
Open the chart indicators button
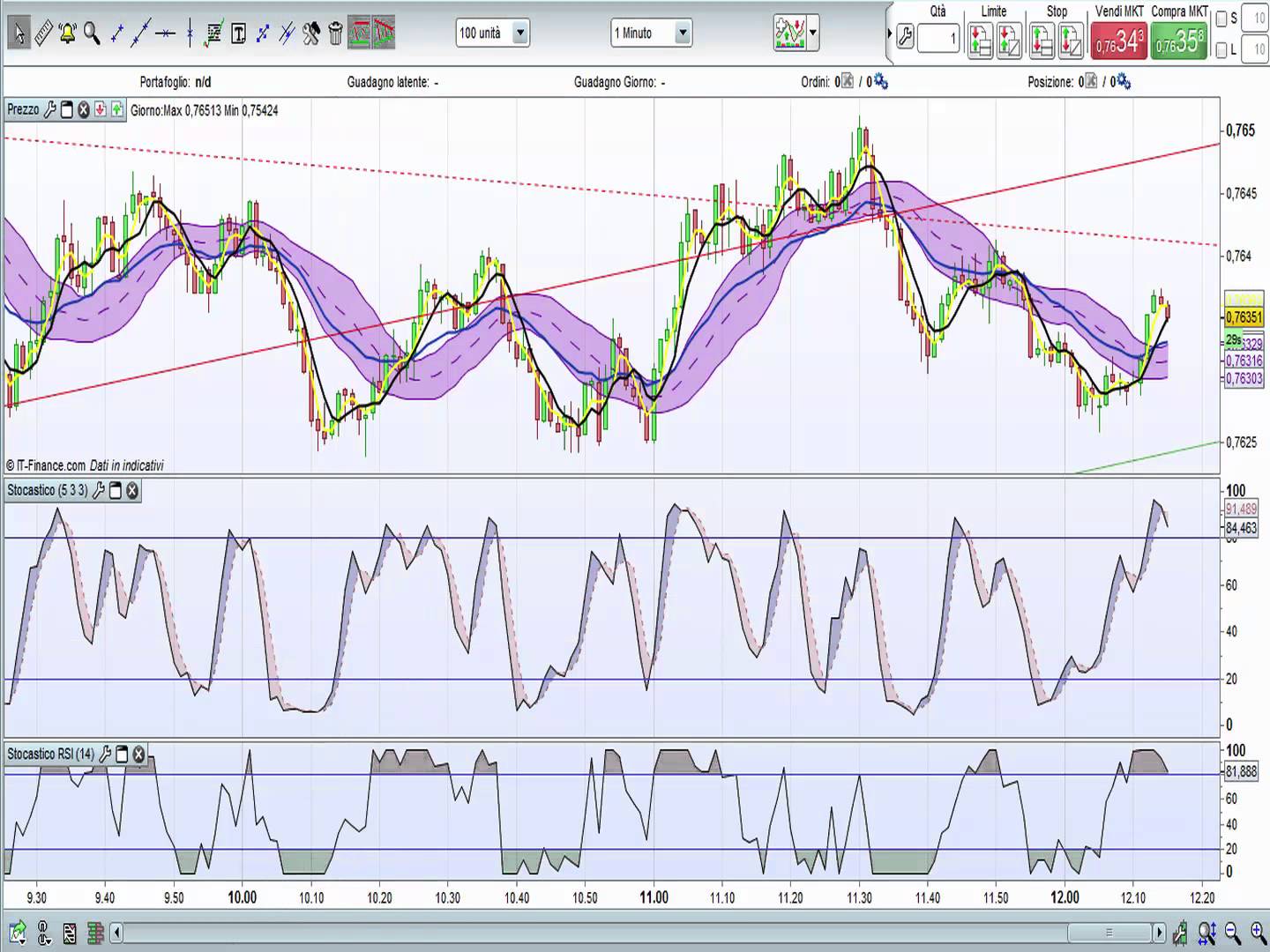point(790,33)
